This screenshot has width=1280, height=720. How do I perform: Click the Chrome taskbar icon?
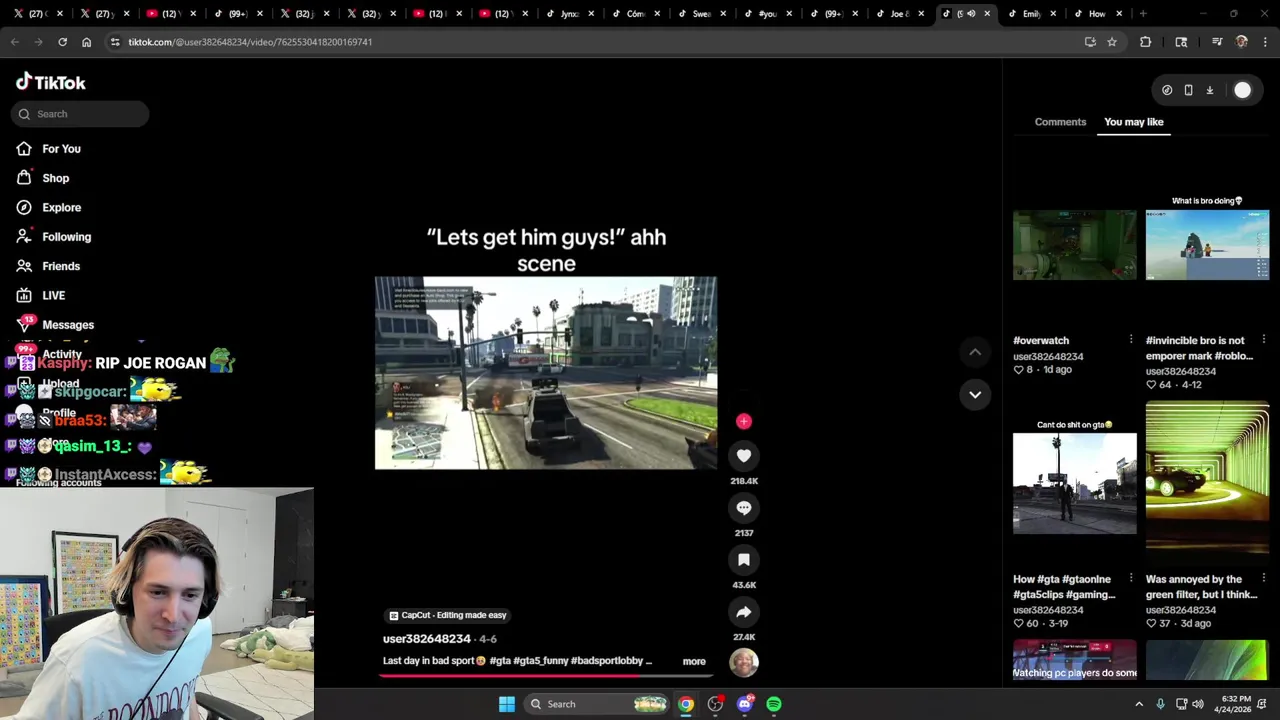pos(685,704)
